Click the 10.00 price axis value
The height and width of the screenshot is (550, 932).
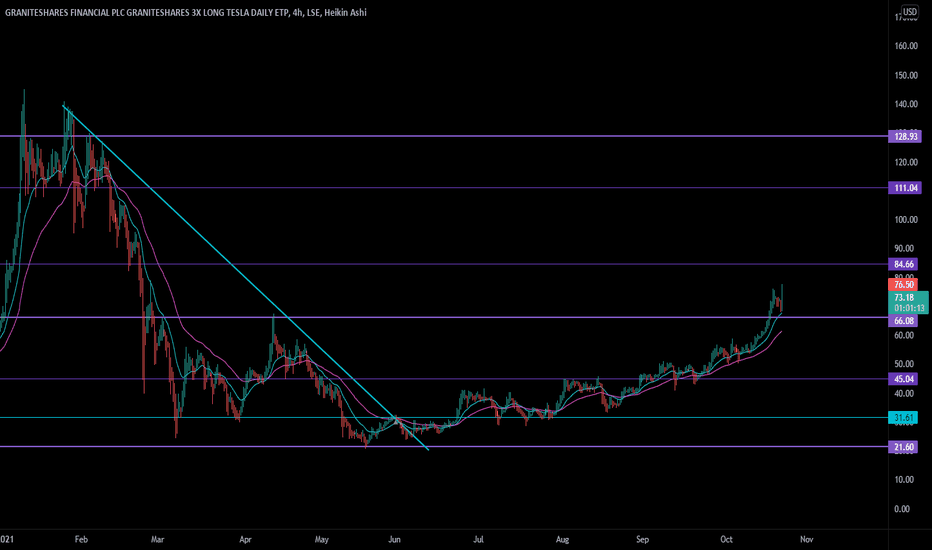[x=904, y=480]
